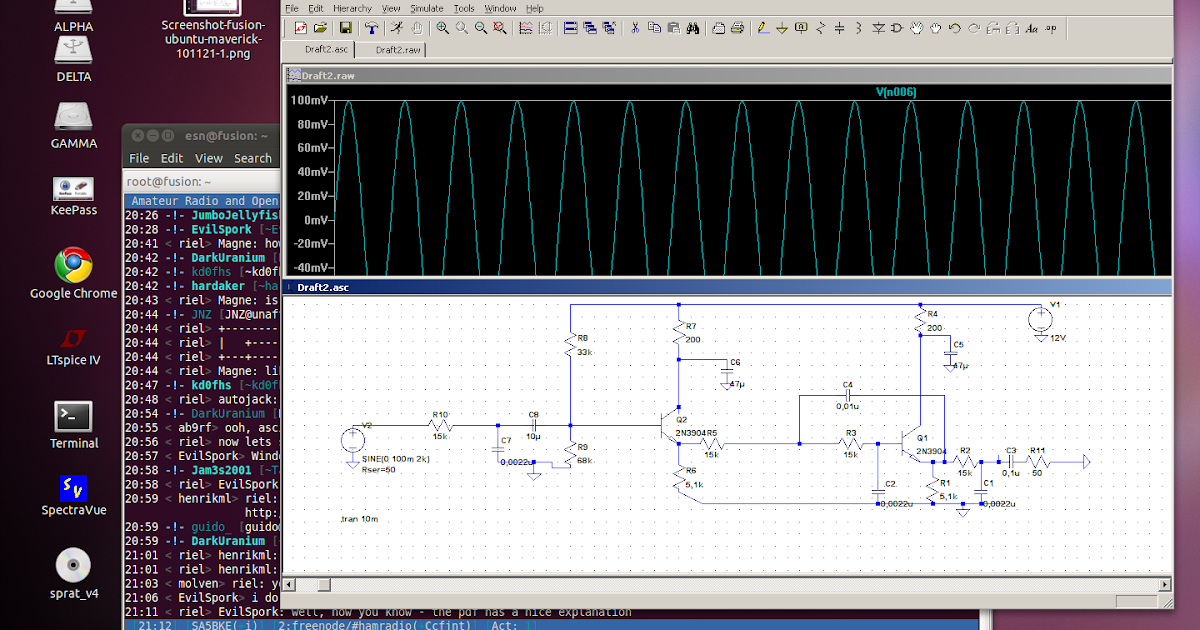Place a Ground symbol
This screenshot has height=630, width=1200.
(782, 28)
